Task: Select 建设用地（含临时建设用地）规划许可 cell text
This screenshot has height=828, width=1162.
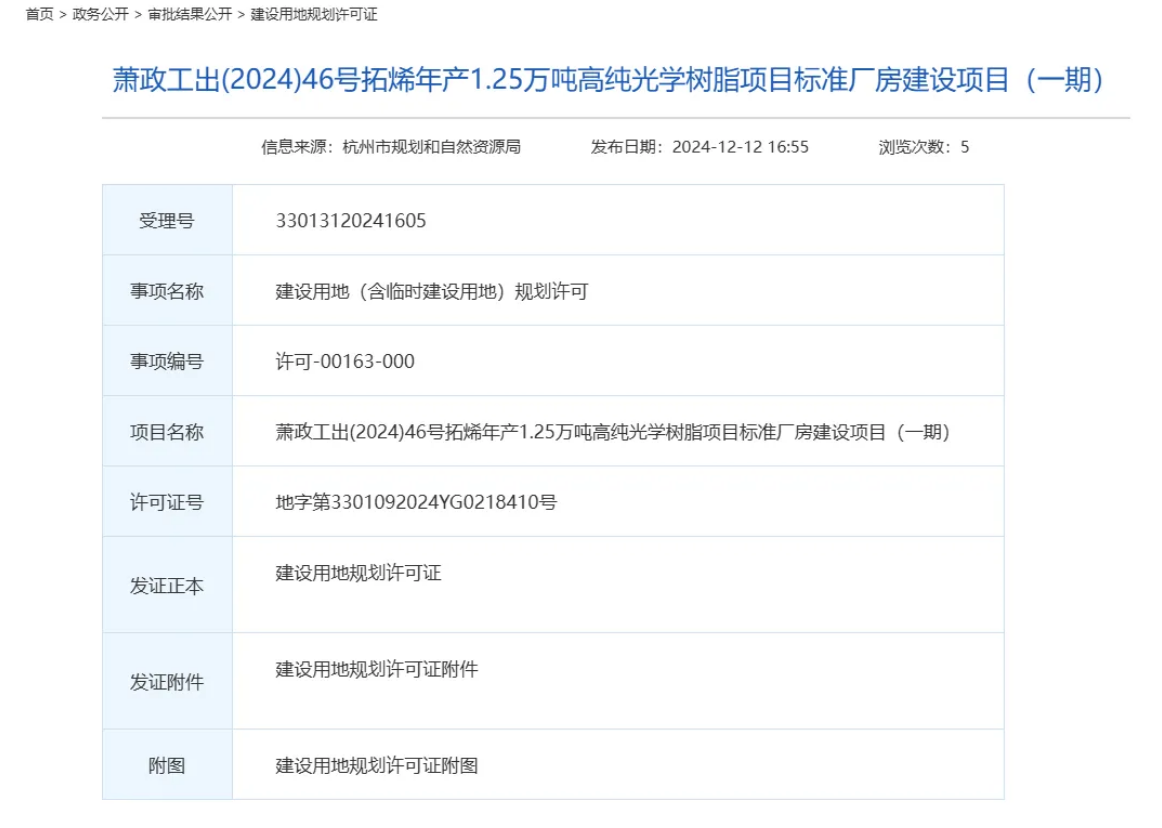Action: click(x=432, y=291)
